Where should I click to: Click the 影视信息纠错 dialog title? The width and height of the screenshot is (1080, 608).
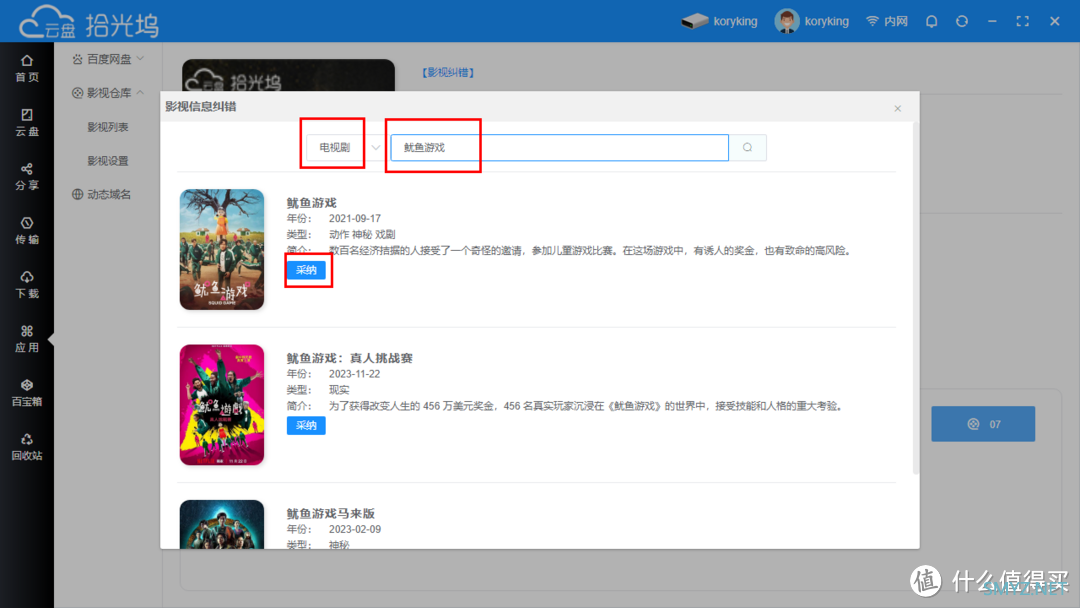[200, 107]
